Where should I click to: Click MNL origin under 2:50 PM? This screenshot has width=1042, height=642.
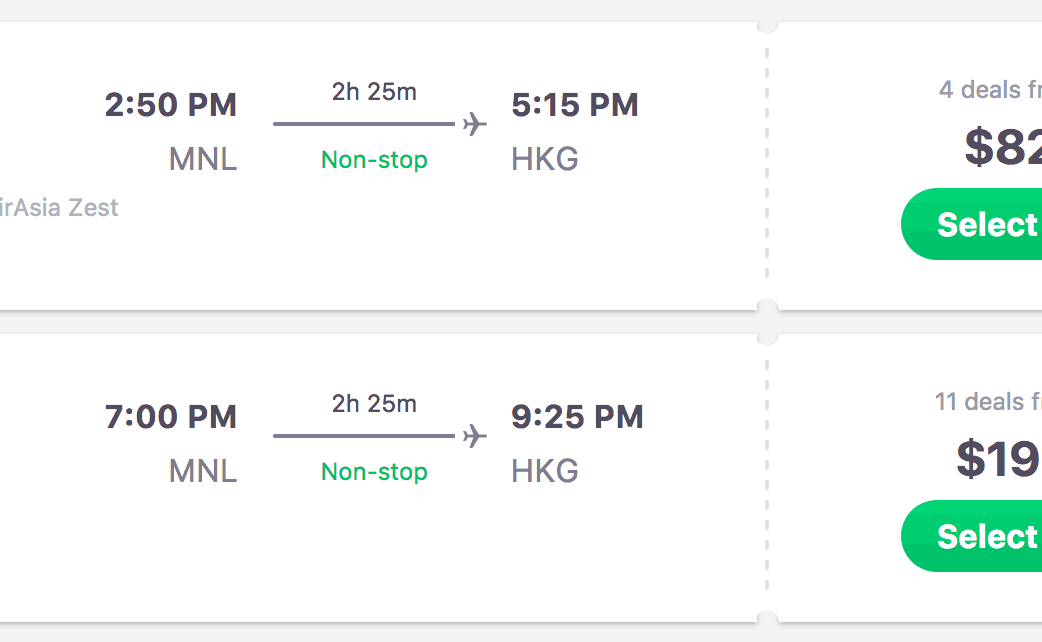tap(203, 160)
